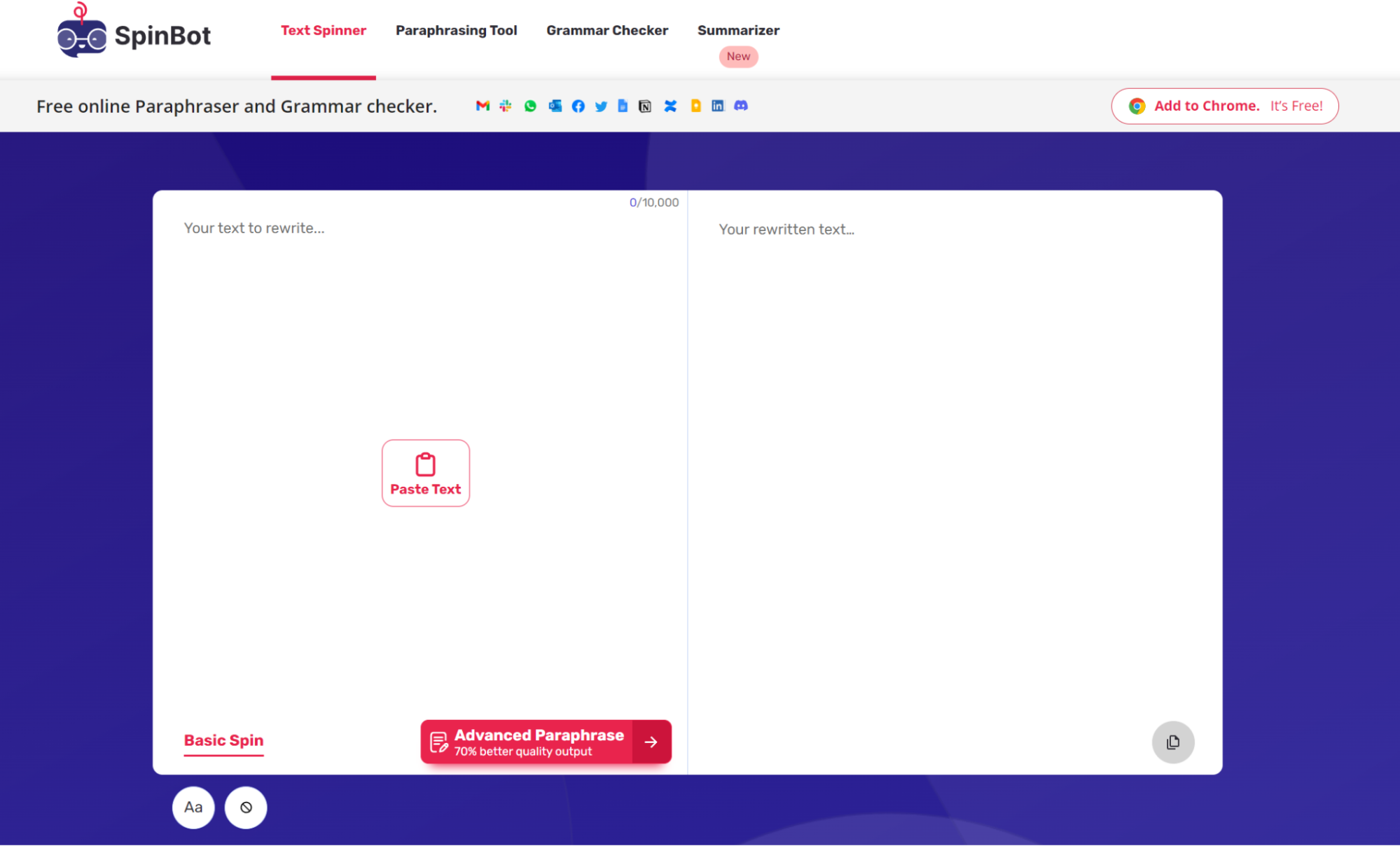
Task: Click the Google Keep icon
Action: [695, 106]
